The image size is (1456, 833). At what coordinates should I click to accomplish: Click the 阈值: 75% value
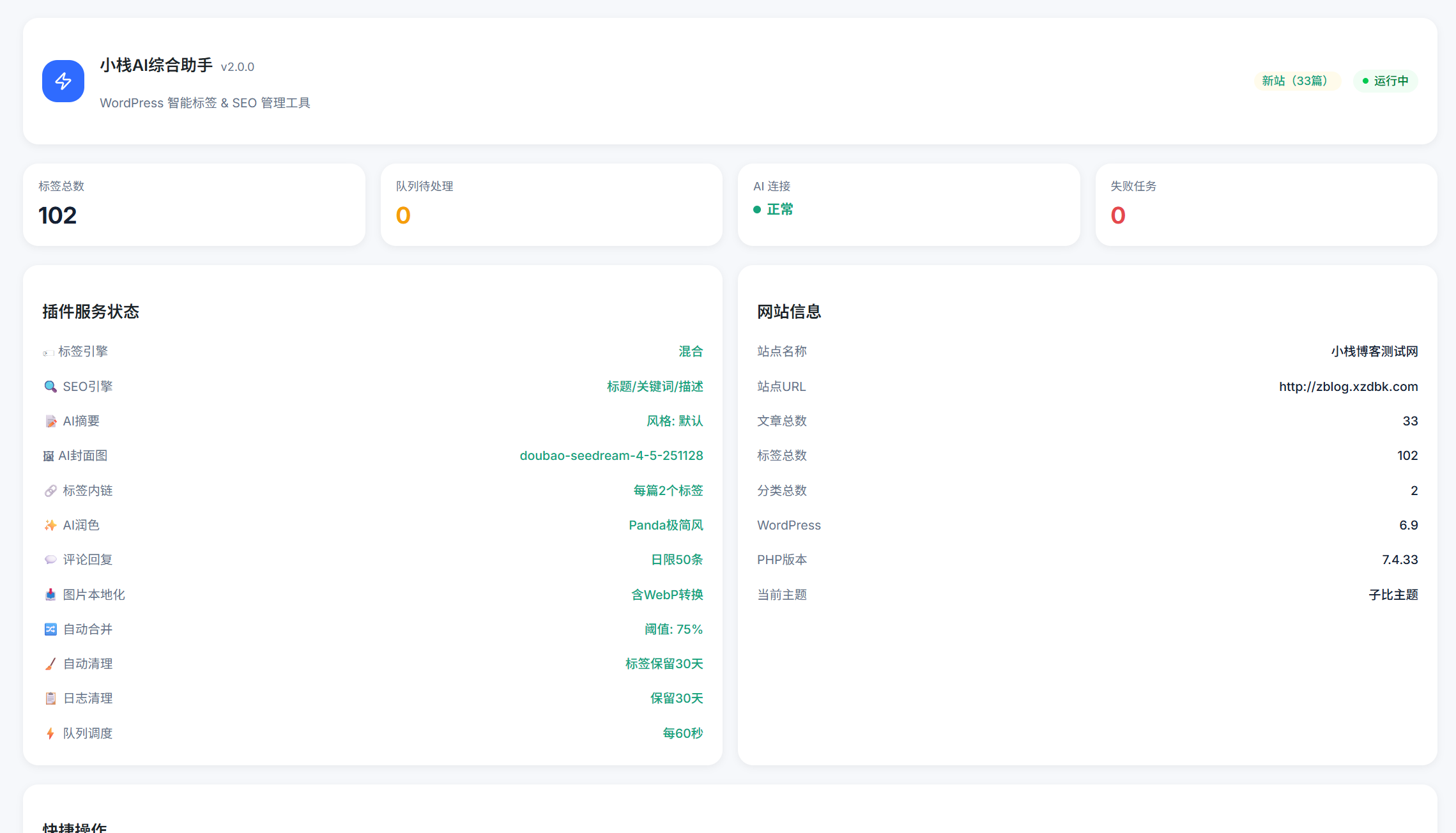673,629
